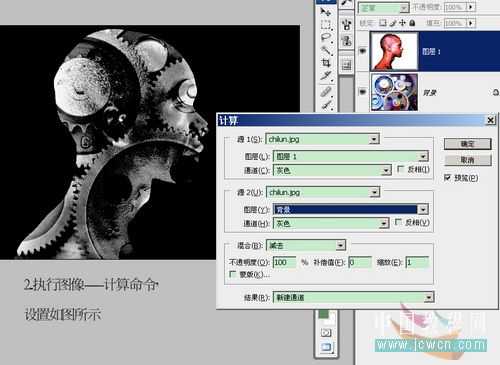
Task: Click the lock position icon
Action: pyautogui.click(x=402, y=23)
